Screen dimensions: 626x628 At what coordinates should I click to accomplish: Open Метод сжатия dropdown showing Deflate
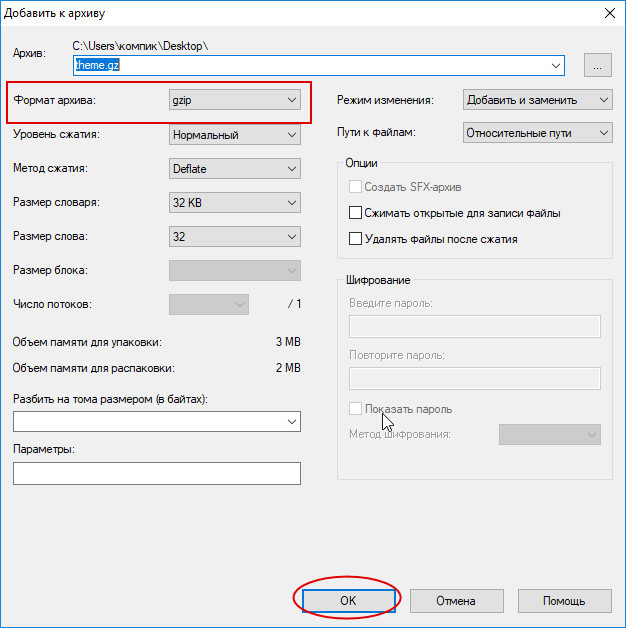(x=235, y=169)
